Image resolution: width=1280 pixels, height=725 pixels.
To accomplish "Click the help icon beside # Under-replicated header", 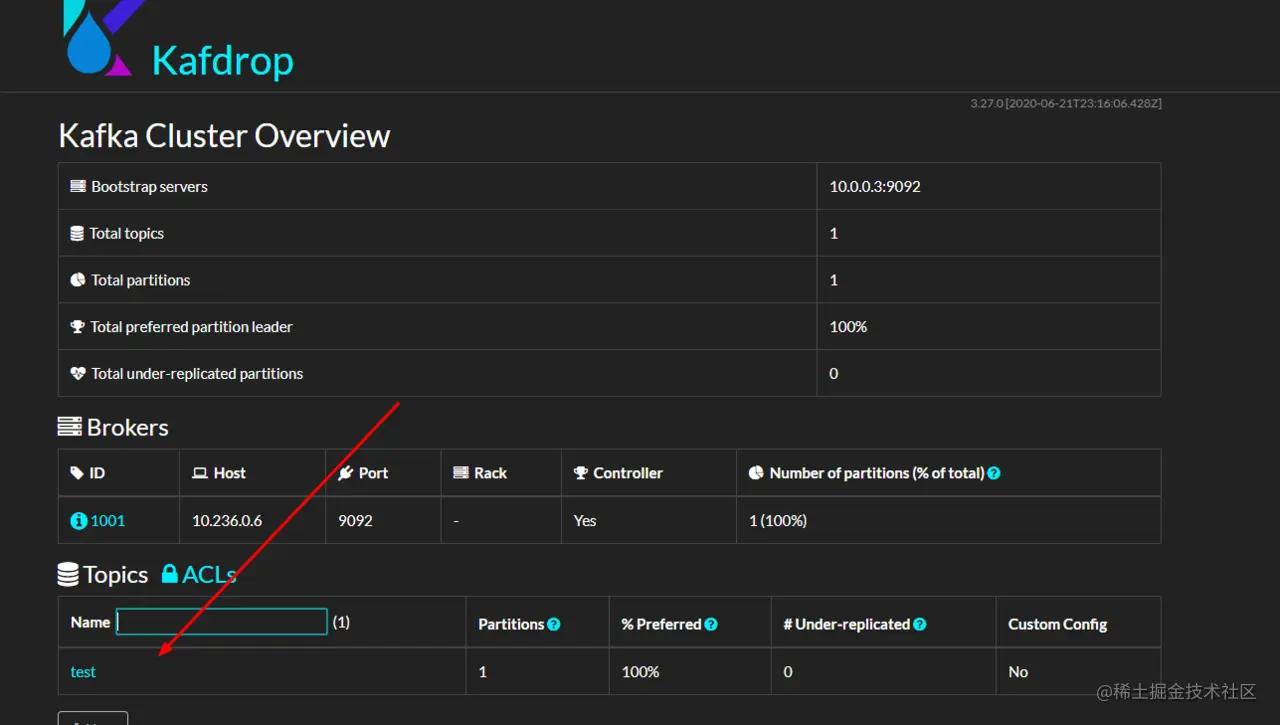I will click(x=920, y=624).
